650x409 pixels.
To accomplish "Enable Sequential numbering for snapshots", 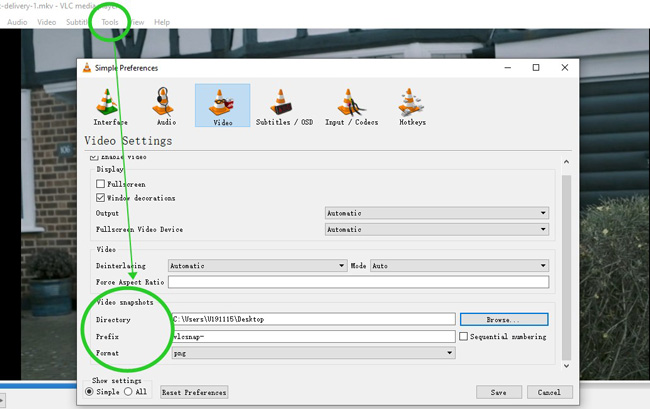I will pyautogui.click(x=463, y=336).
